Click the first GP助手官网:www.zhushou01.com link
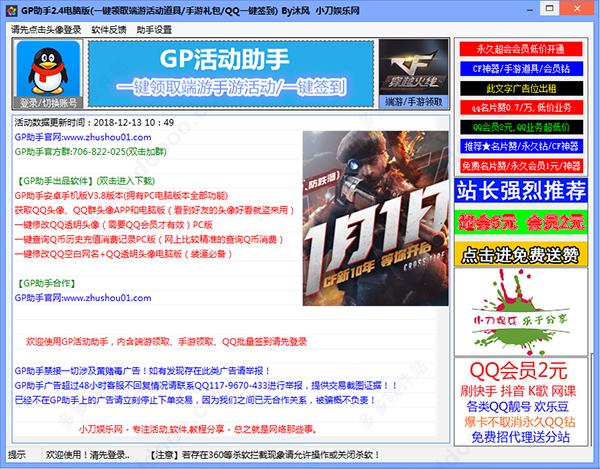This screenshot has height=469, width=600. tap(83, 137)
